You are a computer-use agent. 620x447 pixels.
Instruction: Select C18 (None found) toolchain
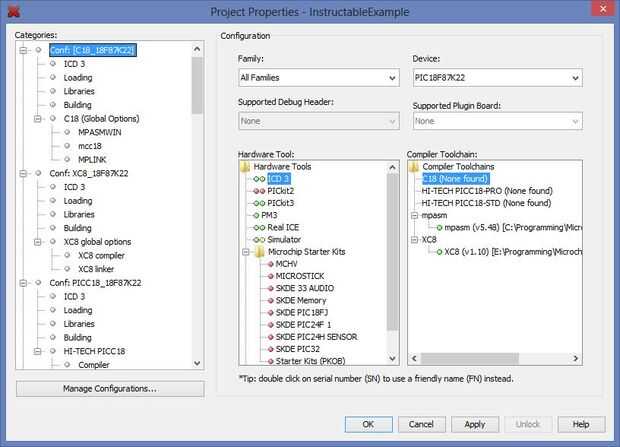click(x=456, y=179)
